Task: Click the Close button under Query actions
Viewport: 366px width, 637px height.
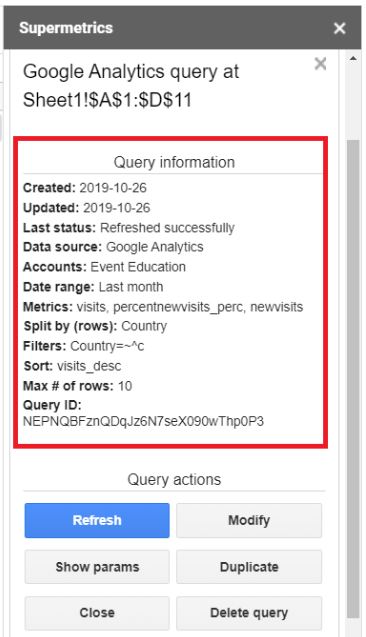Action: click(x=97, y=613)
